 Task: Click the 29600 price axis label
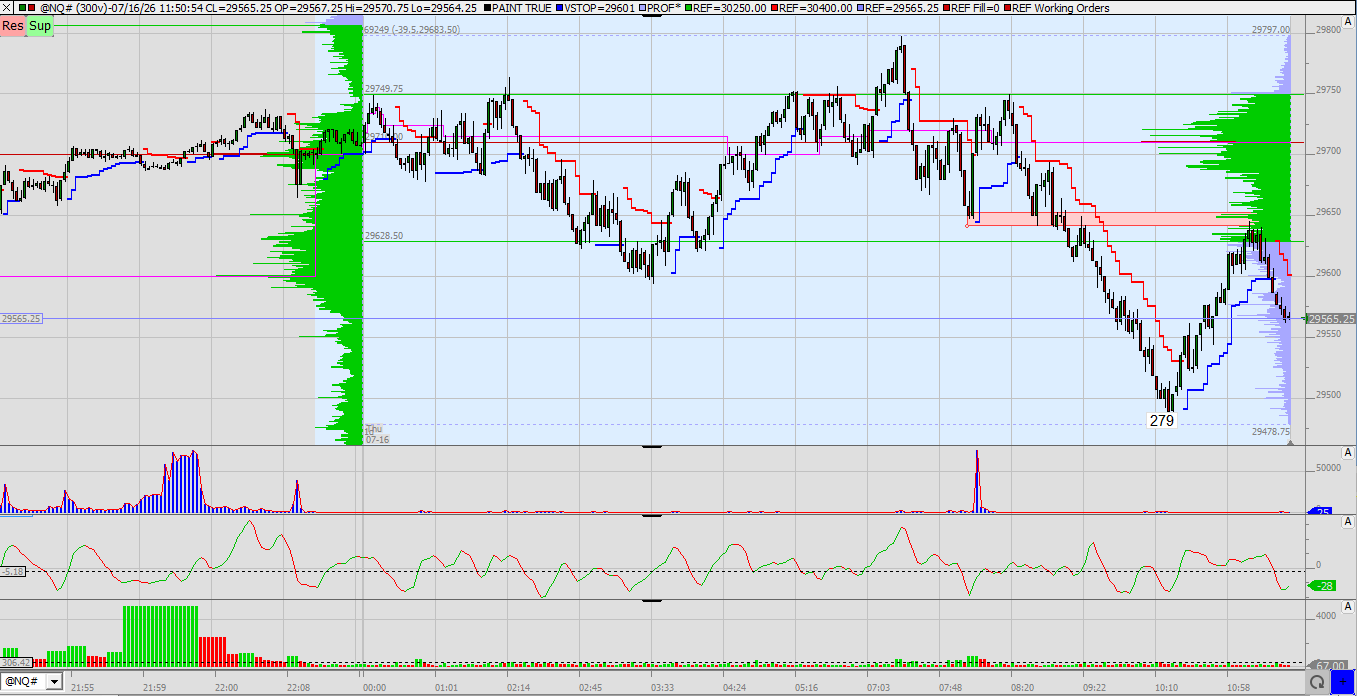click(1329, 273)
